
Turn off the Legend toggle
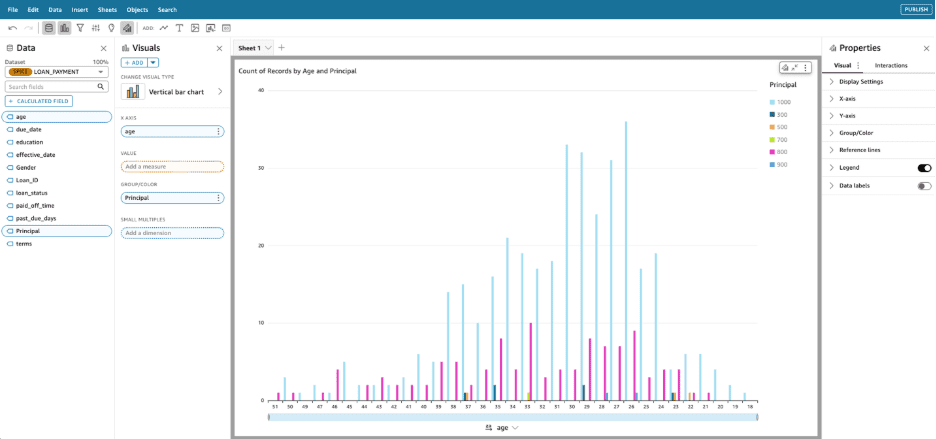(x=924, y=168)
